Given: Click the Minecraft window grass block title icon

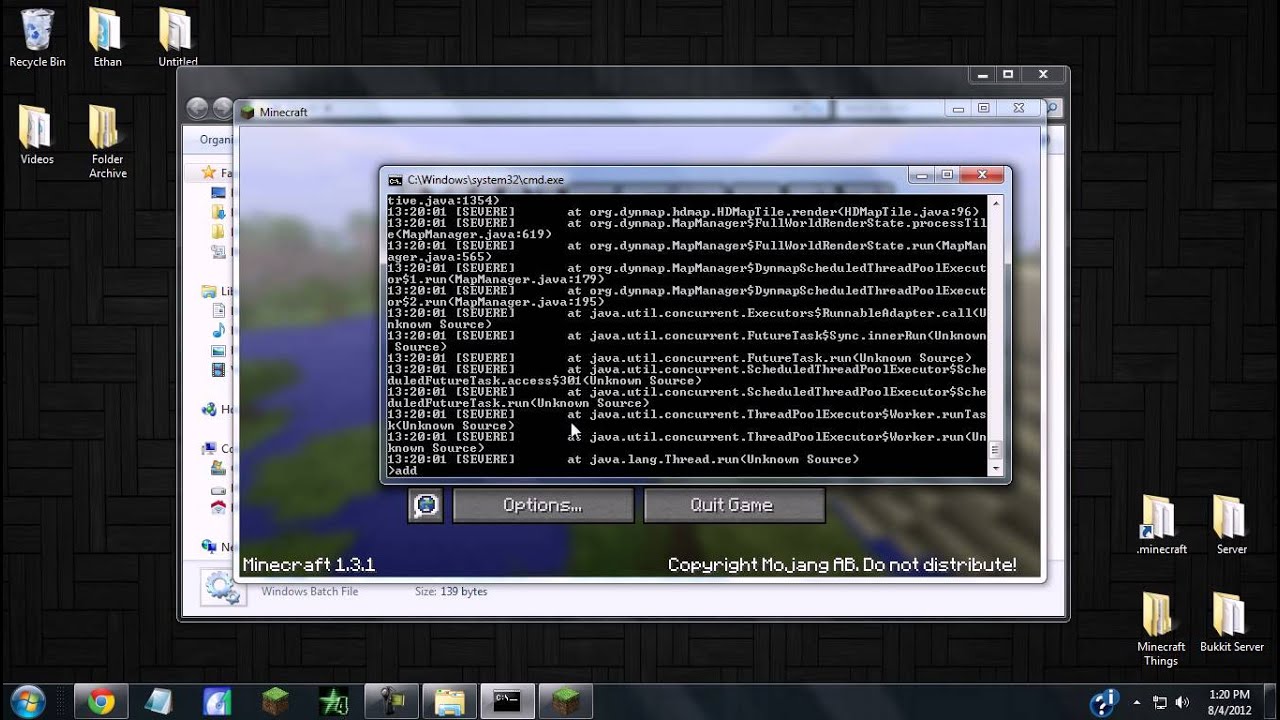Looking at the screenshot, I should [247, 112].
